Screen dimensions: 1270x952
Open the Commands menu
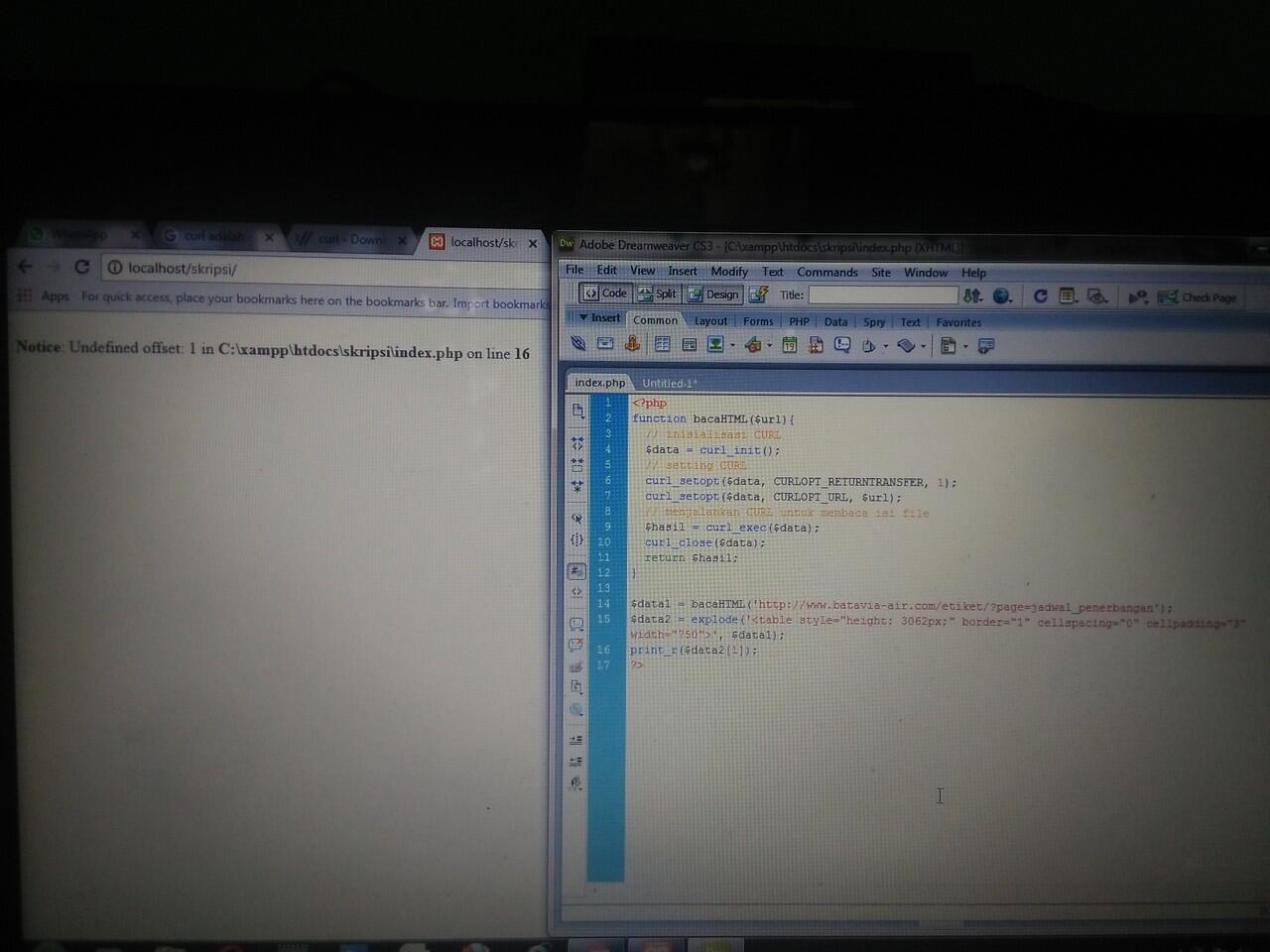click(x=827, y=273)
